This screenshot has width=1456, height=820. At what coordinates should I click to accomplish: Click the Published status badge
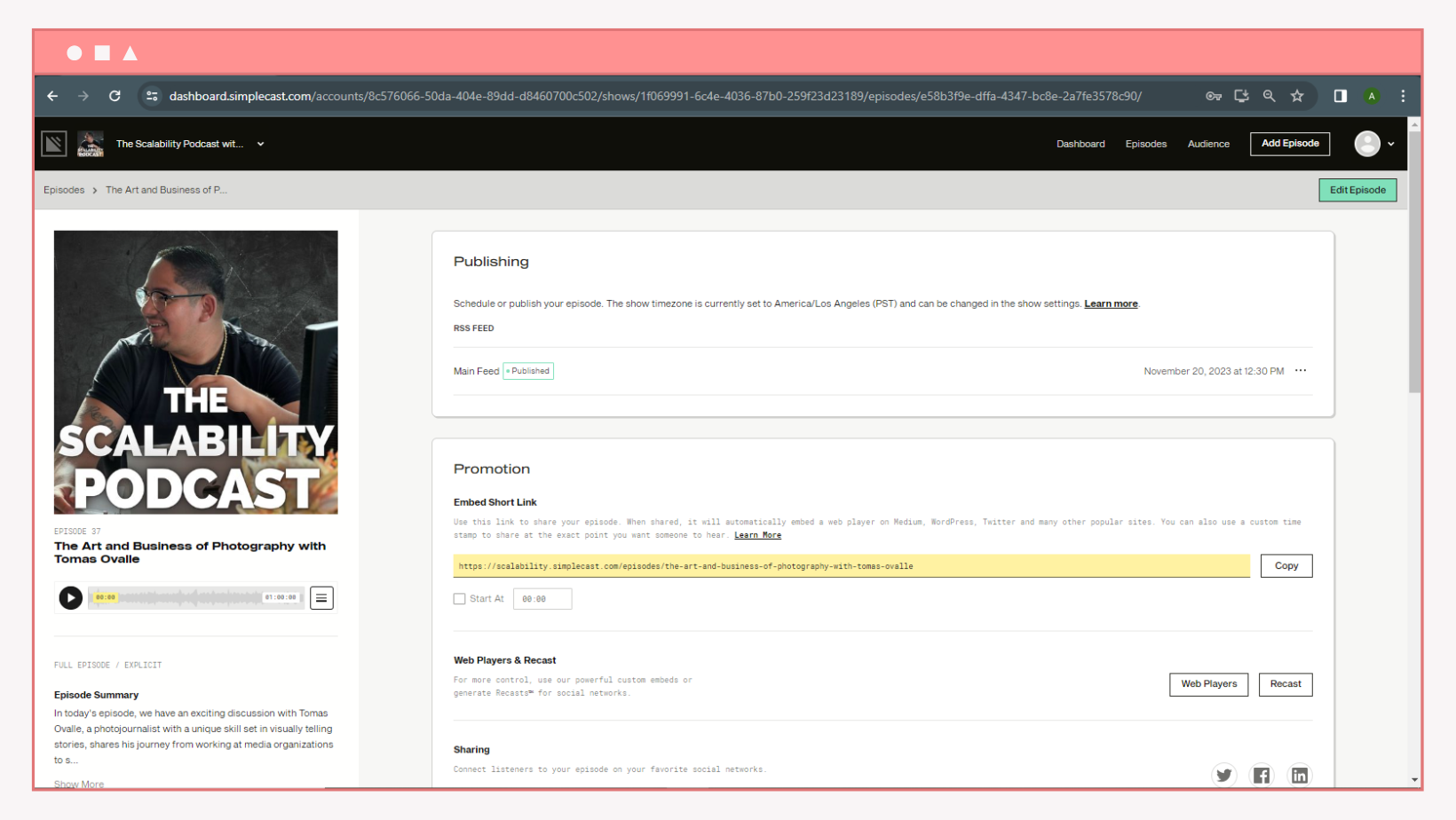(x=528, y=371)
